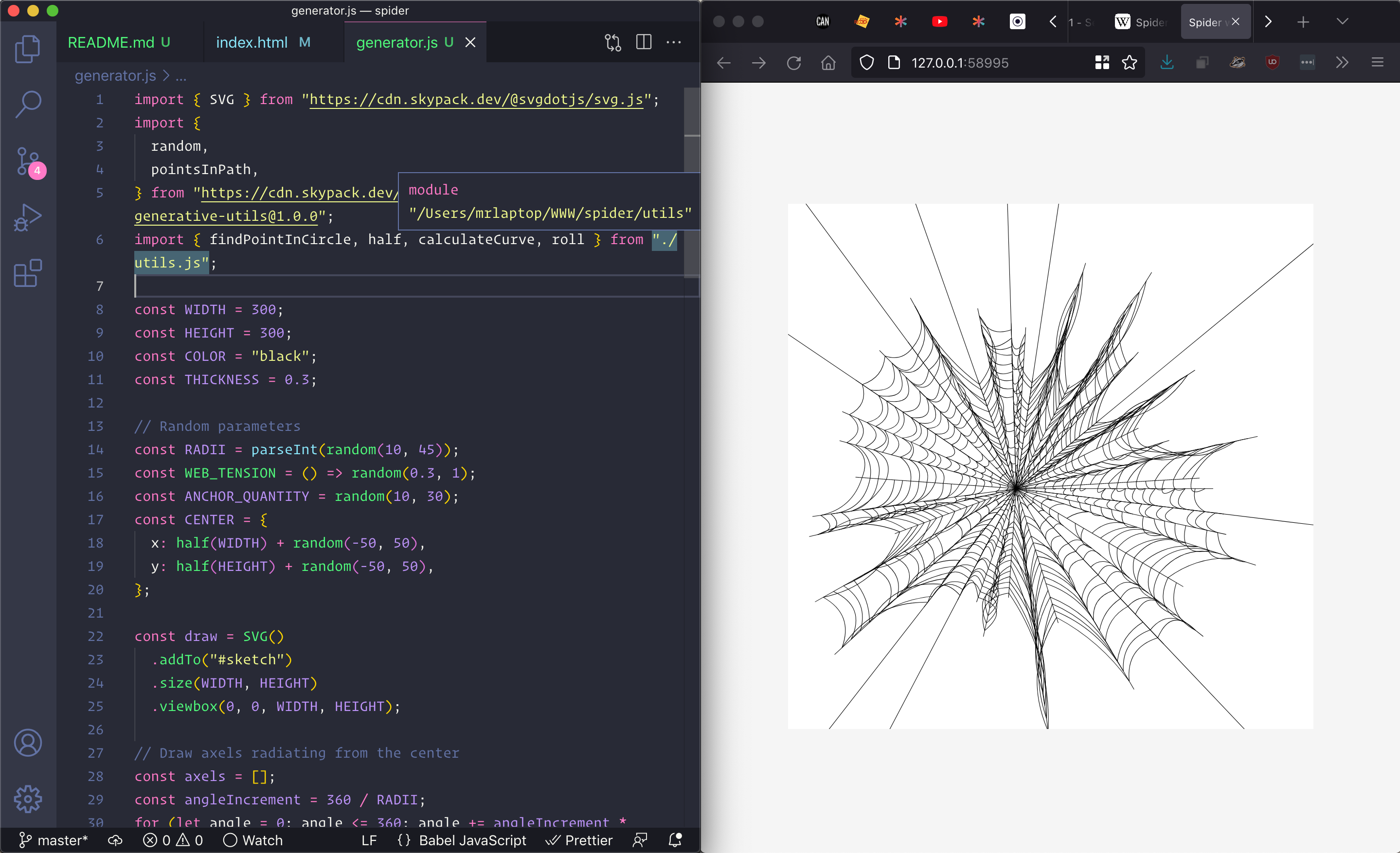The width and height of the screenshot is (1400, 853).
Task: Click the 127.0.0.1:58995 address bar
Action: pyautogui.click(x=960, y=62)
